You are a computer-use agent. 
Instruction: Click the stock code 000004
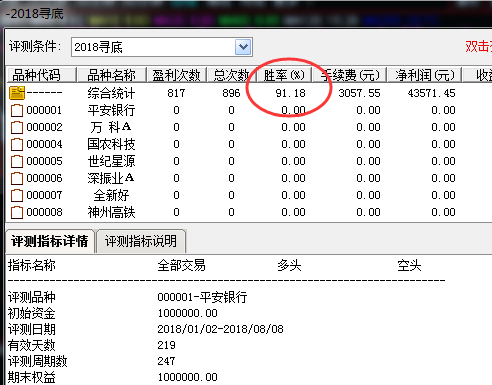click(44, 144)
